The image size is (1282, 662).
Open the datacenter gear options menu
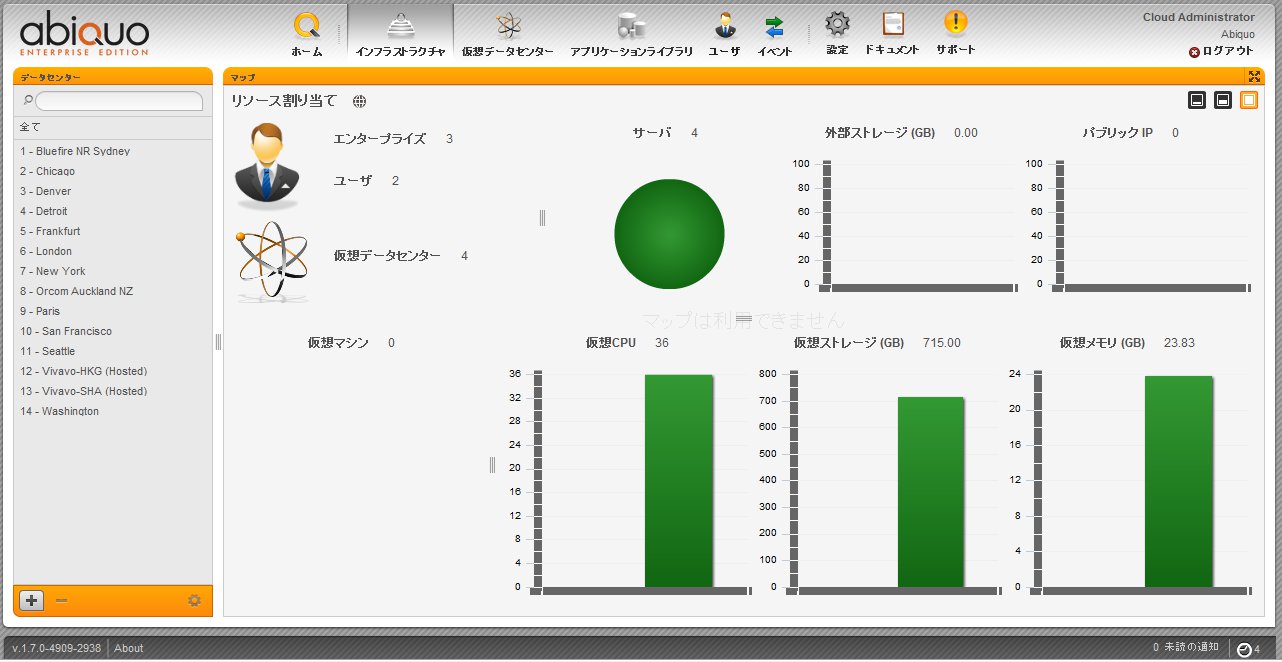[x=194, y=600]
